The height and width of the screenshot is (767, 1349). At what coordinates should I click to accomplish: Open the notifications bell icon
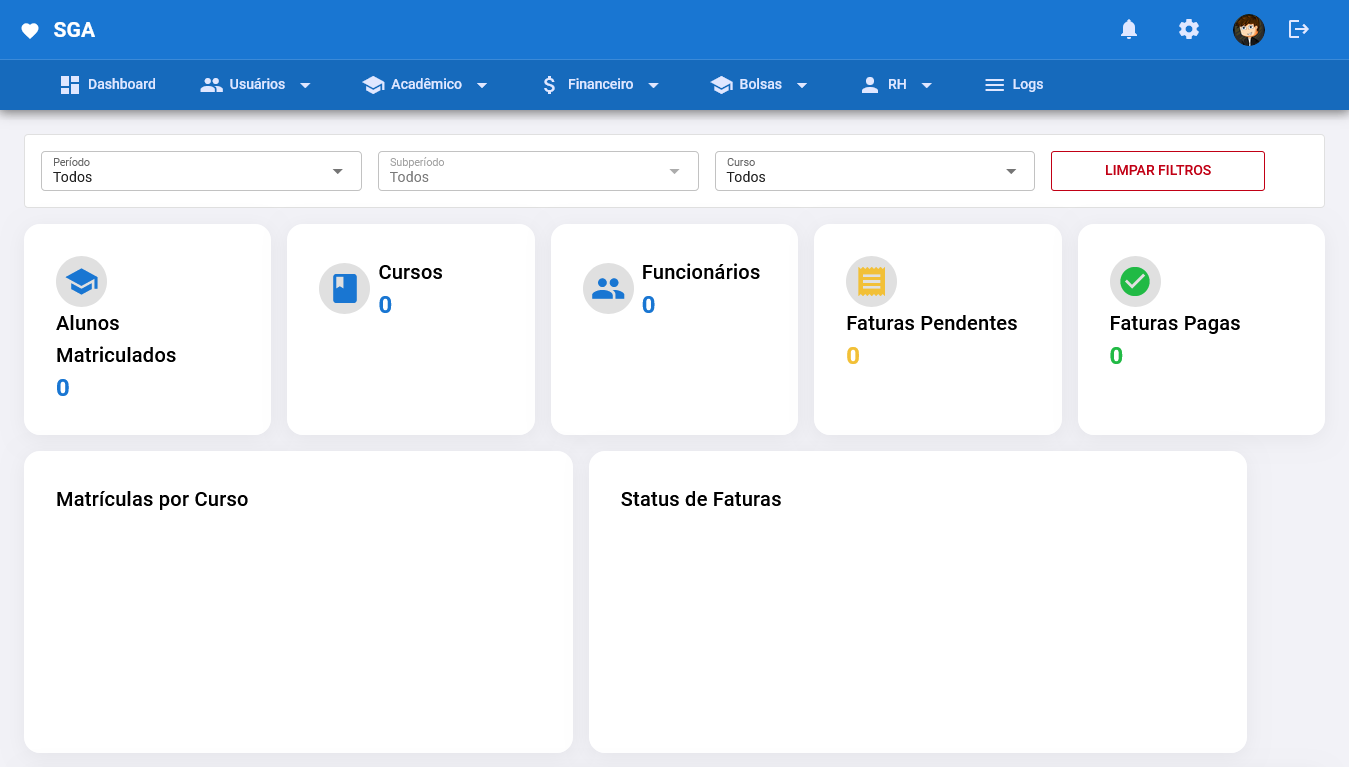point(1129,29)
